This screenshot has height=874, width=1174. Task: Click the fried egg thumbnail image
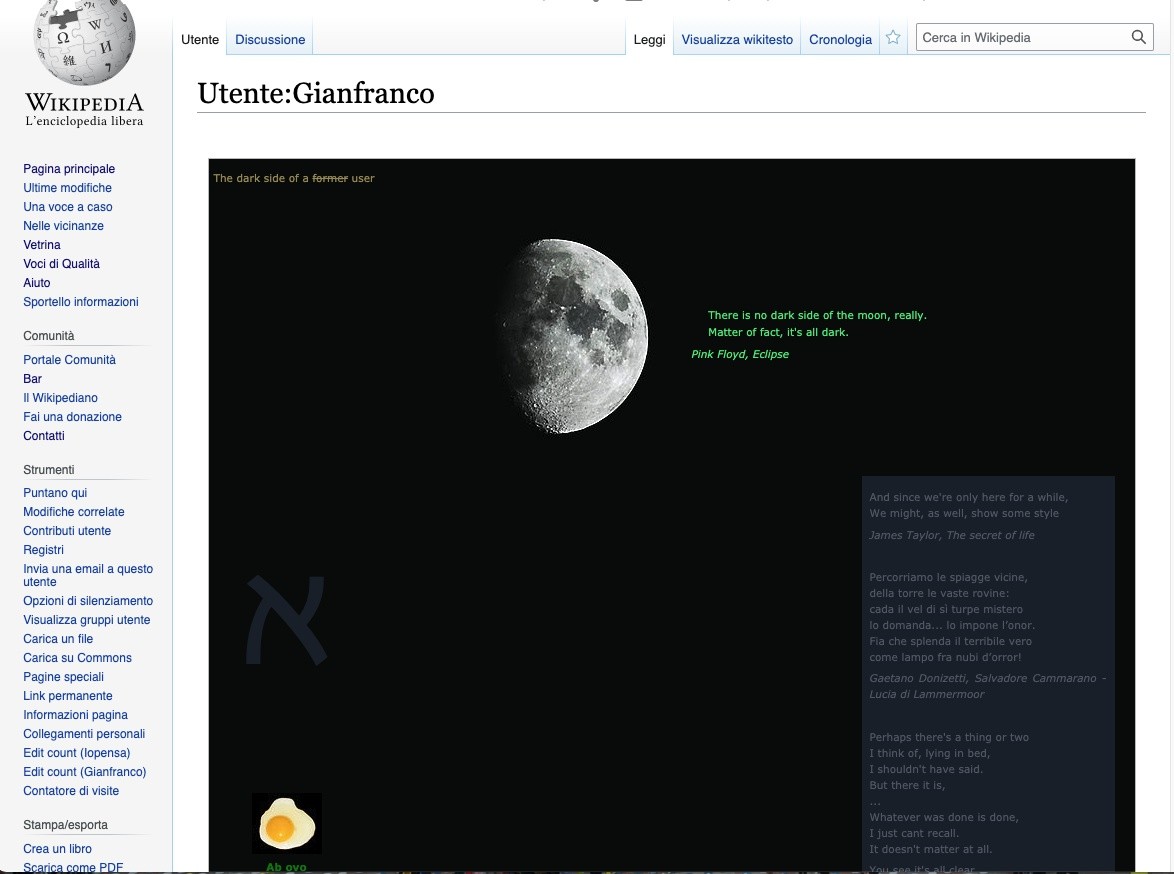[x=287, y=823]
